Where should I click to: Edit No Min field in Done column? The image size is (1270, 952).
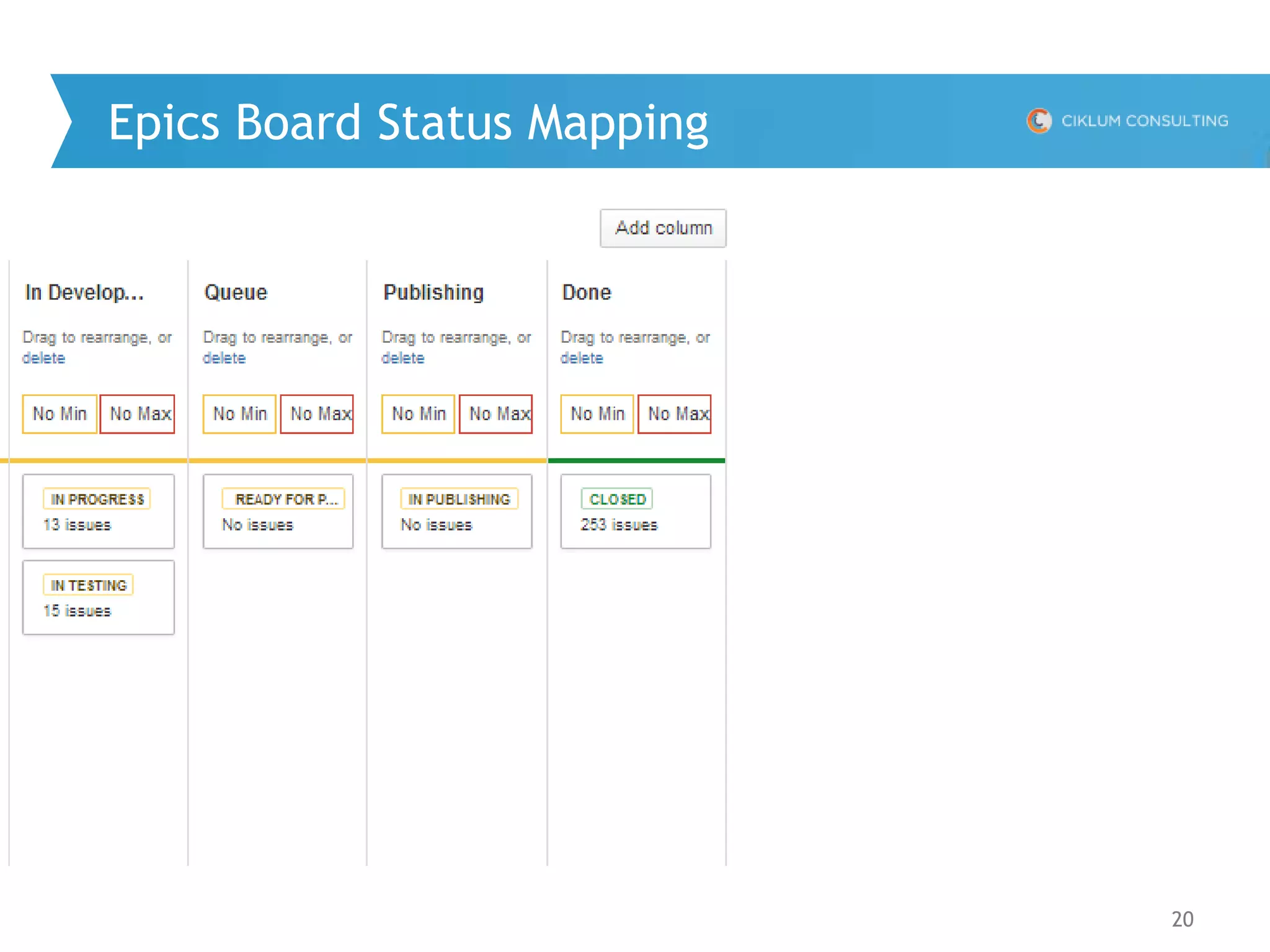(x=597, y=413)
